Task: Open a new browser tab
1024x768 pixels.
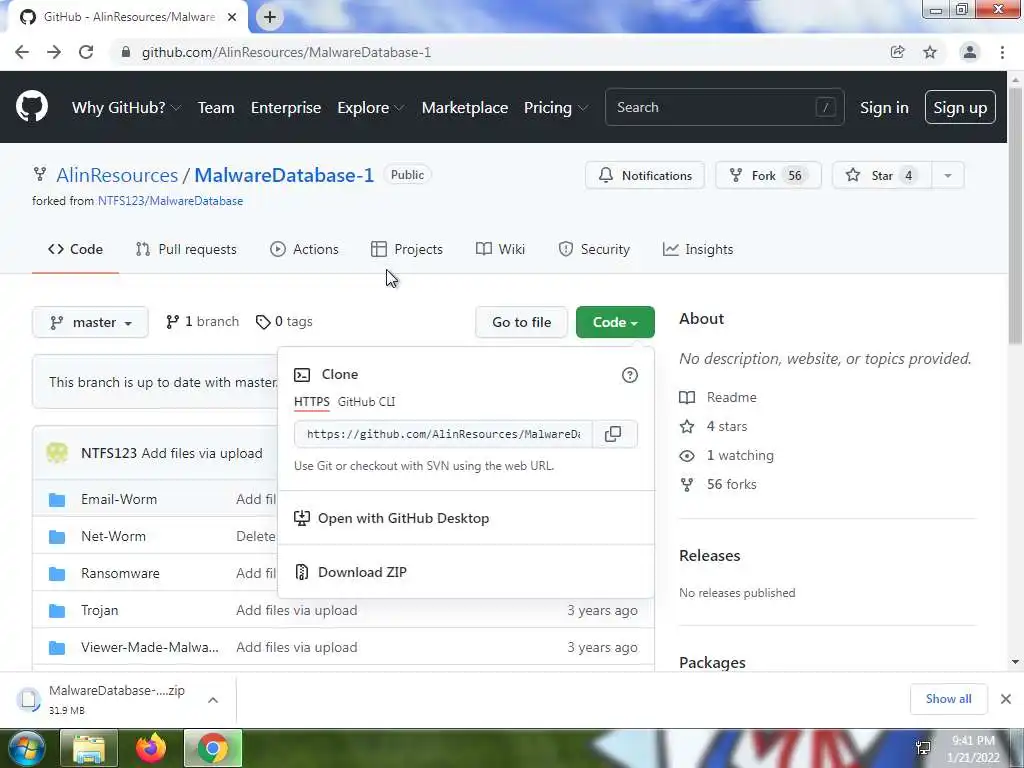Action: 270,17
